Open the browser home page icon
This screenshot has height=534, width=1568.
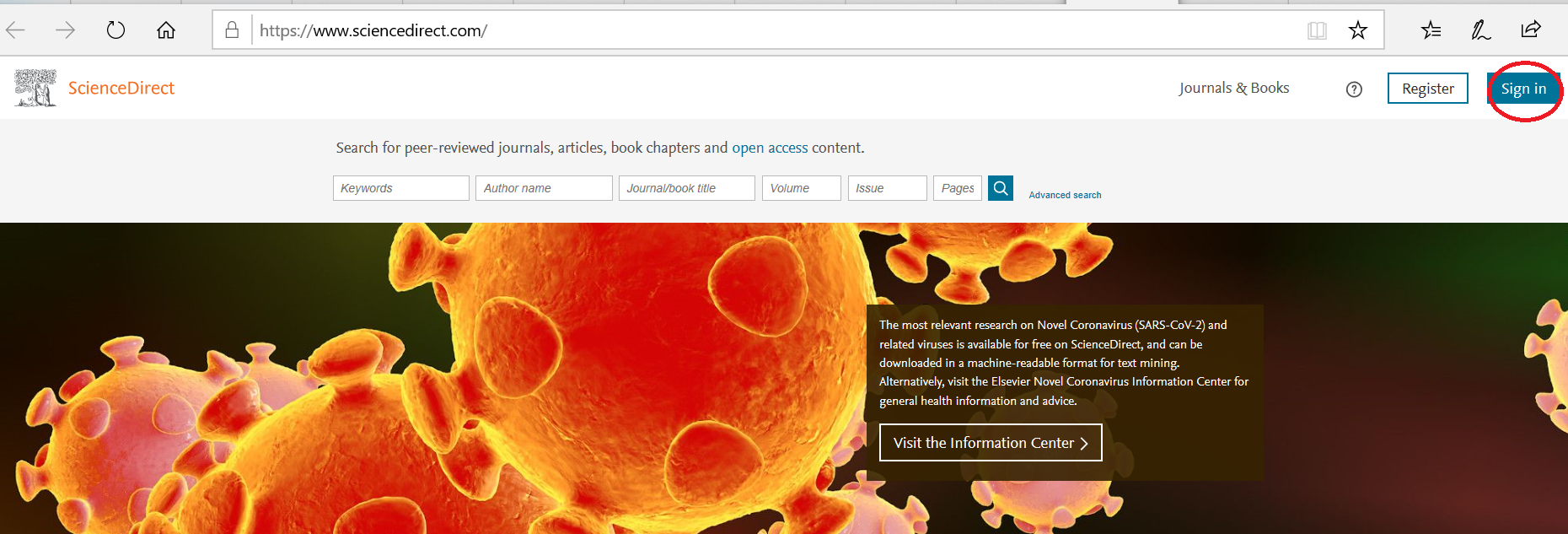pyautogui.click(x=166, y=30)
